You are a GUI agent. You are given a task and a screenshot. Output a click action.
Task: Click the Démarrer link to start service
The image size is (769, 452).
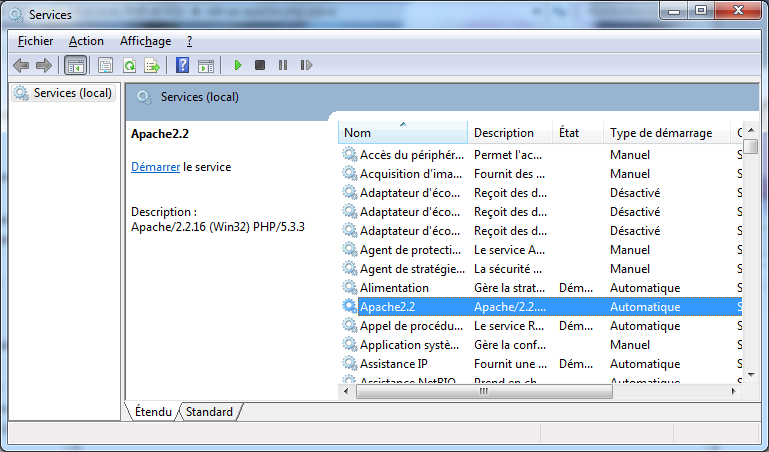pos(155,167)
